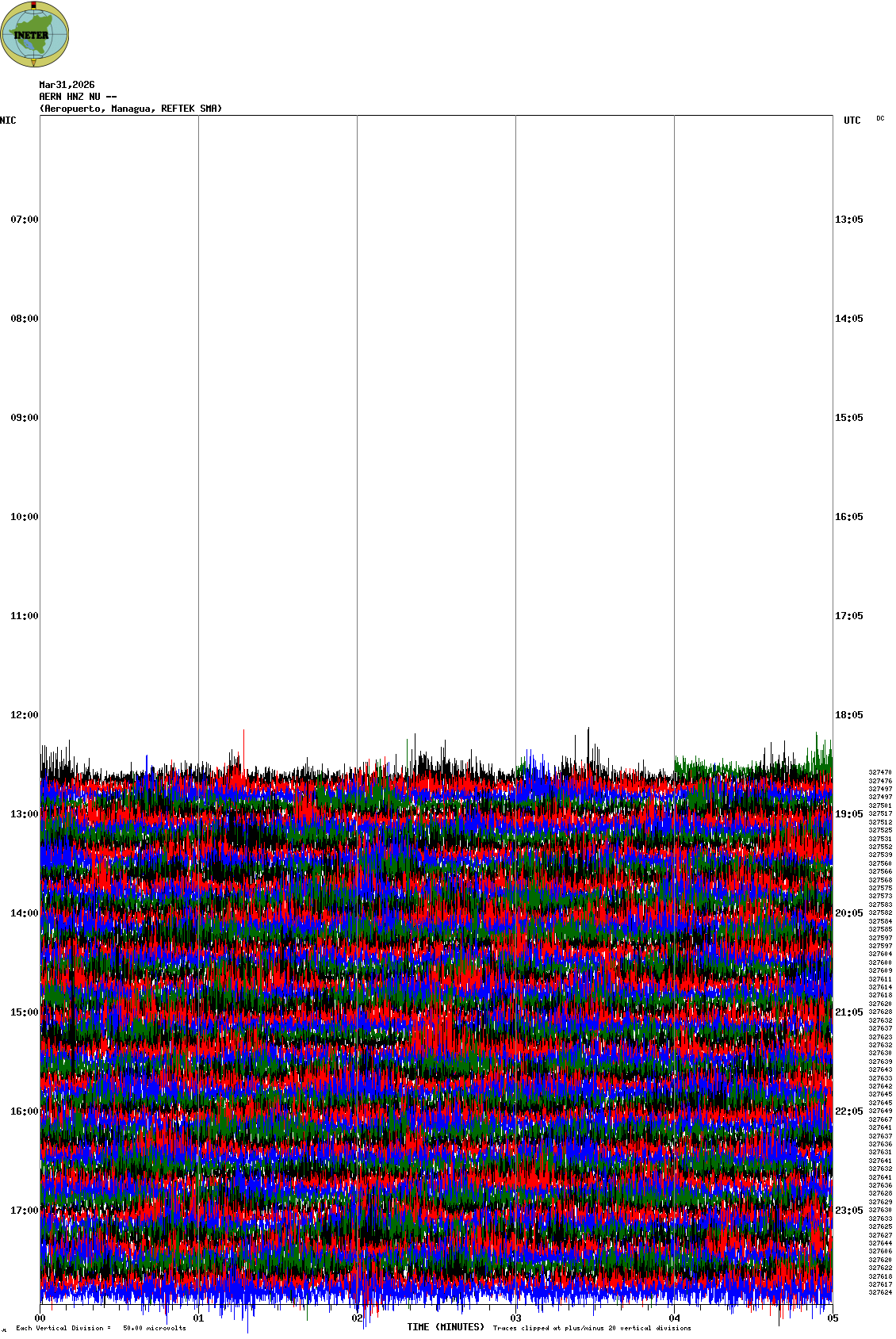Click the INETER logo
Screen dimensions: 896x1339
35,34
